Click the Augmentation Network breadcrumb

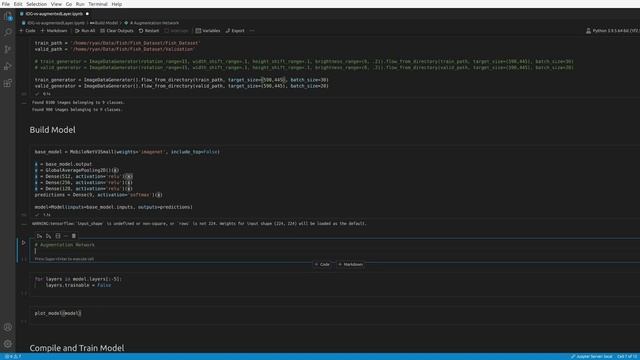[x=152, y=23]
